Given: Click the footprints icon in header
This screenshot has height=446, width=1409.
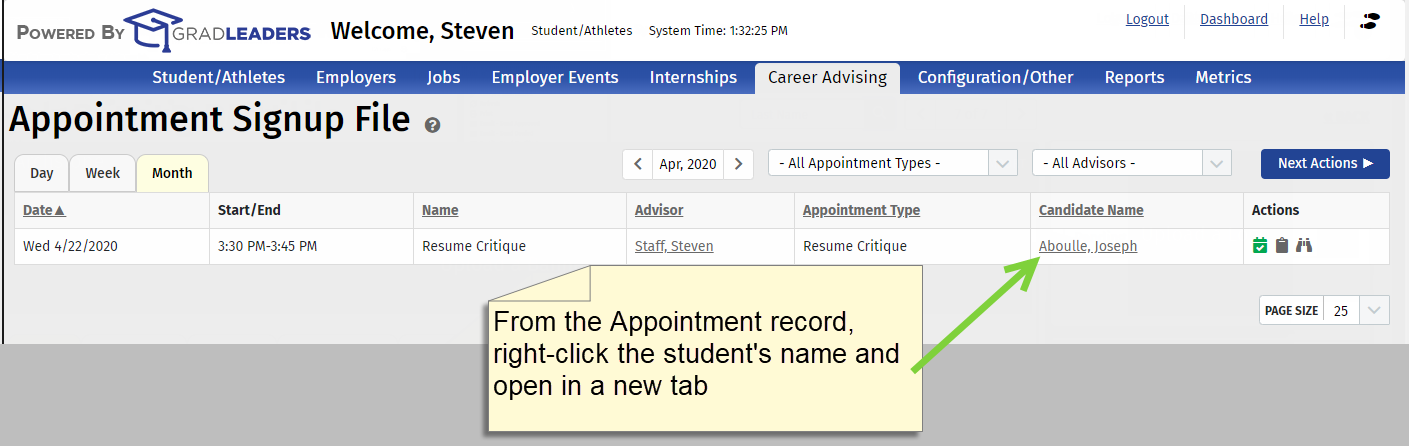Looking at the screenshot, I should [1371, 20].
